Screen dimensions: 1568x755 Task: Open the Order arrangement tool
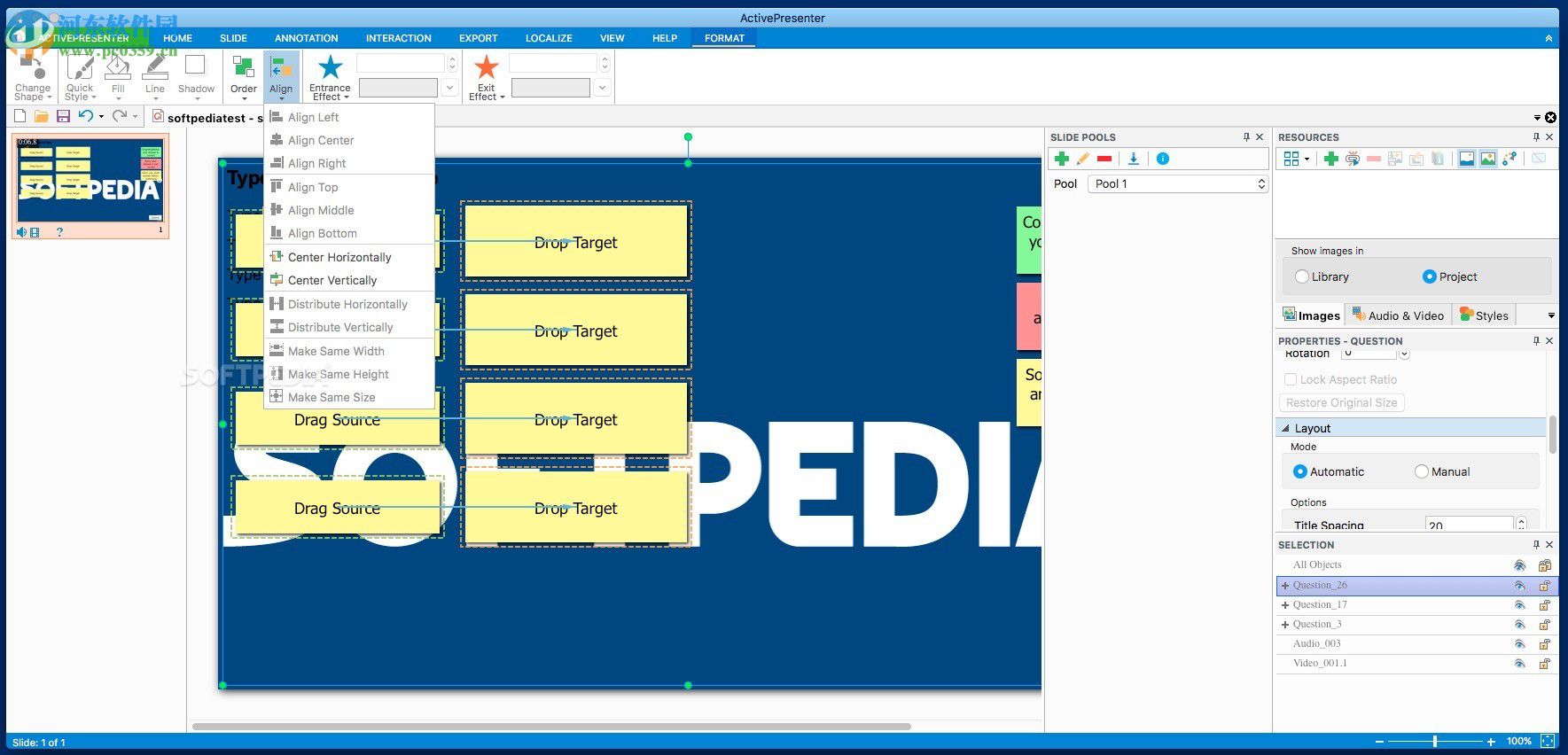tap(244, 77)
